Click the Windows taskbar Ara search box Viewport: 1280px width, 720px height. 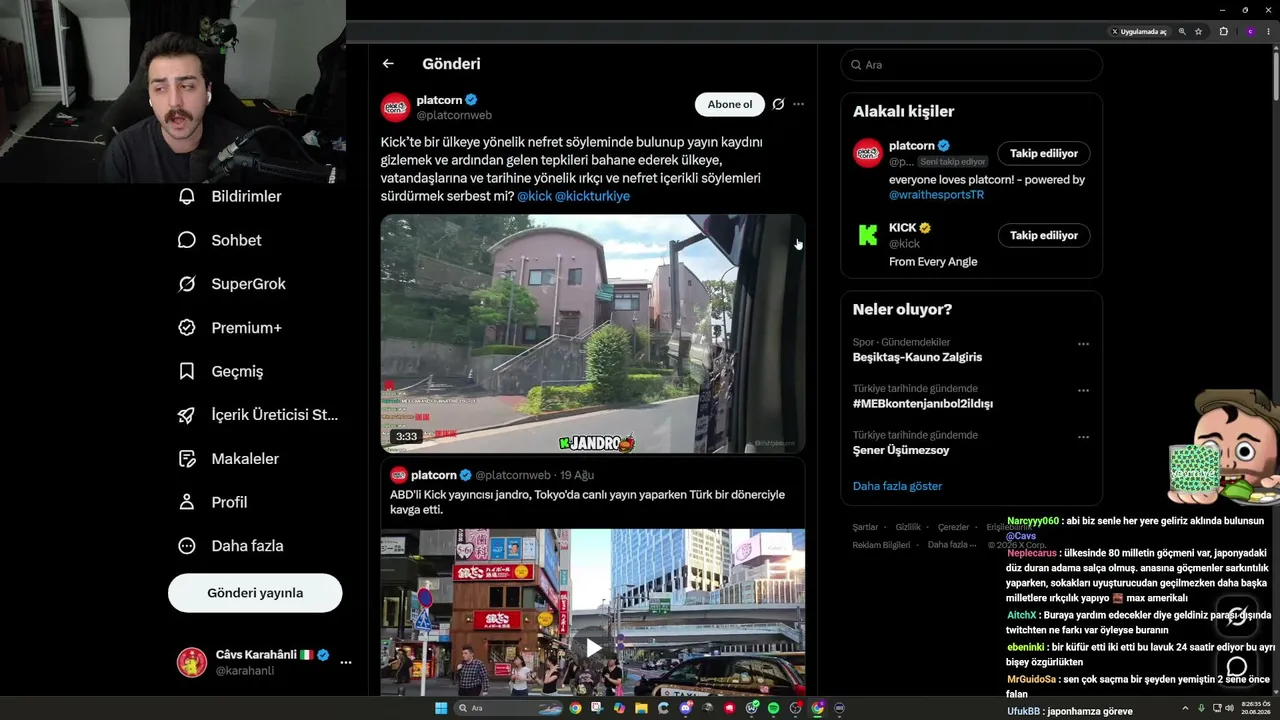506,708
